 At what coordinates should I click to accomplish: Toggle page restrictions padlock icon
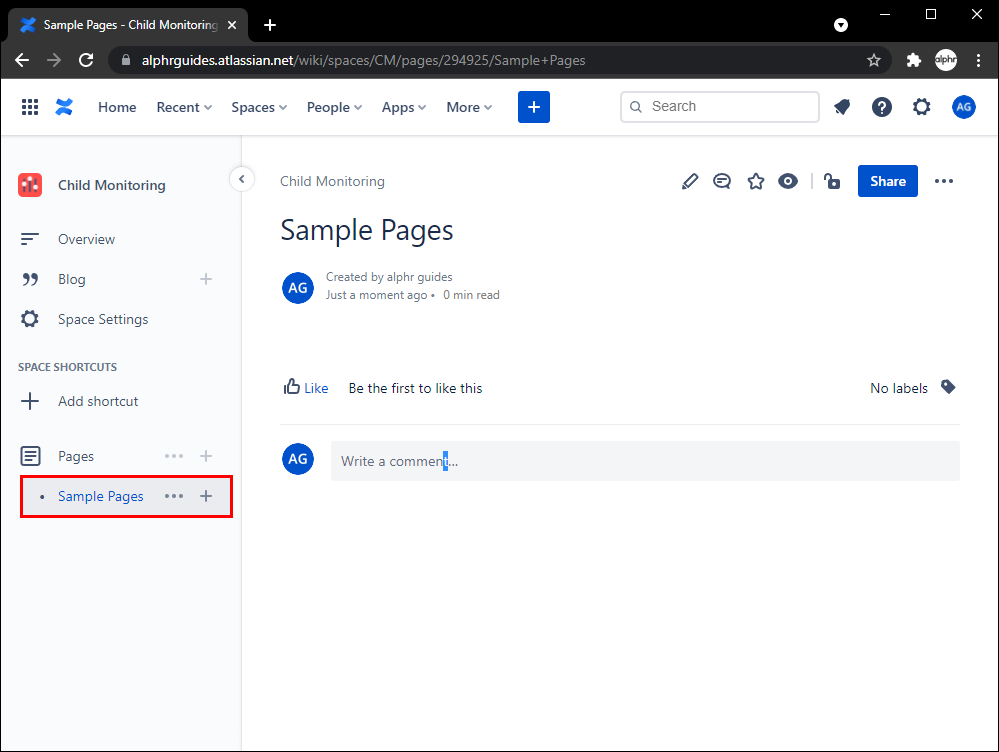tap(832, 181)
